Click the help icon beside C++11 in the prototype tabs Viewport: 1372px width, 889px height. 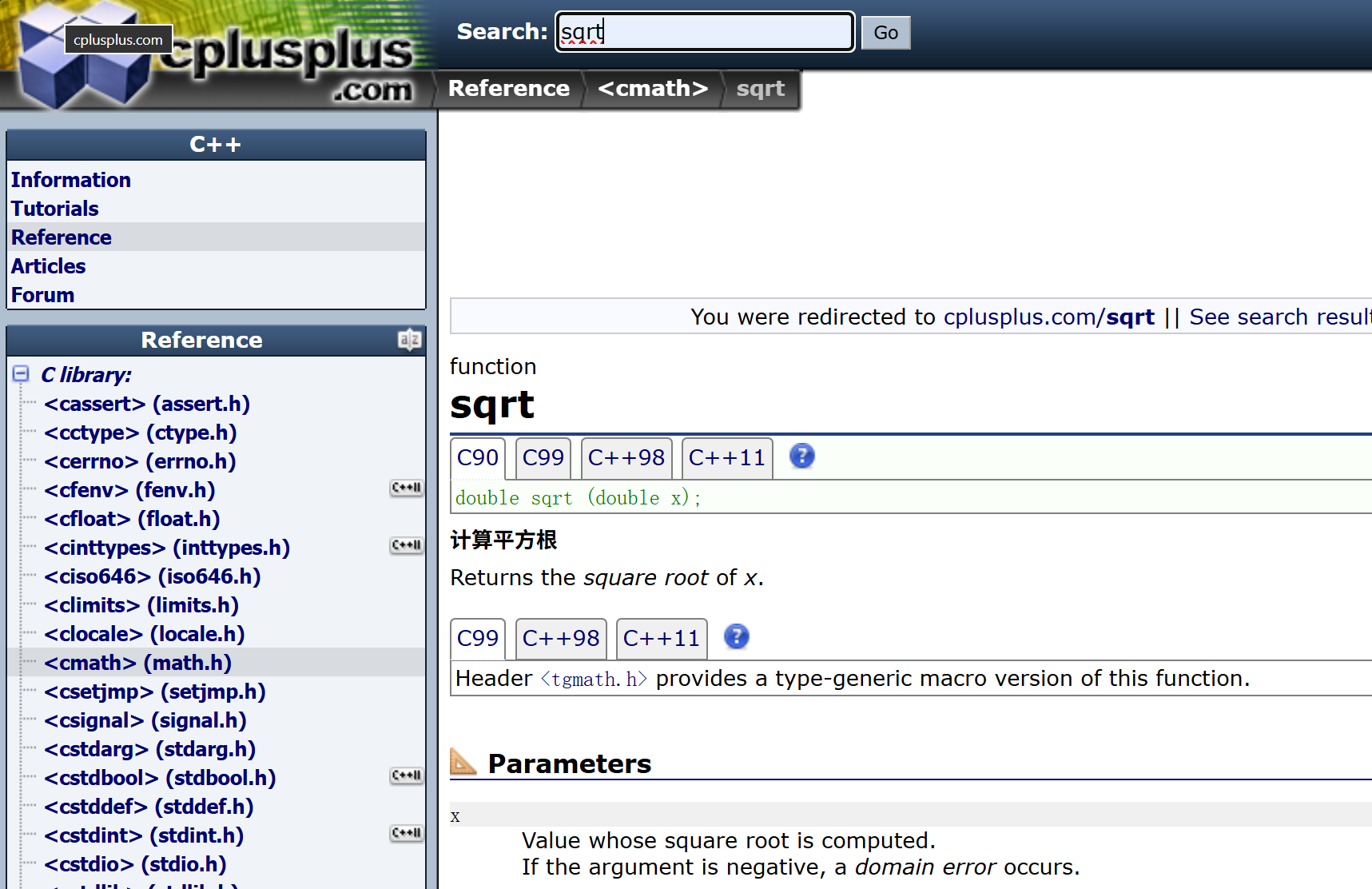802,456
